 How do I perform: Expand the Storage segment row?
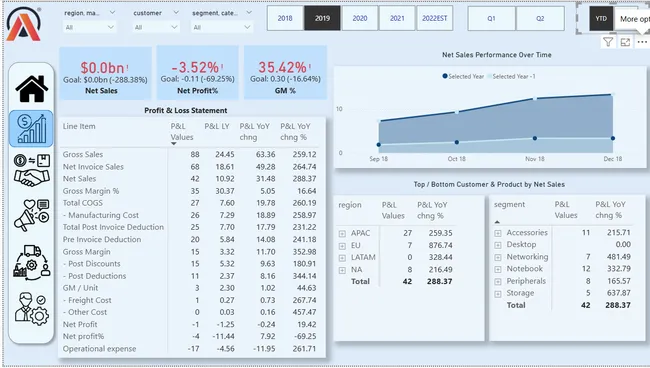(498, 294)
